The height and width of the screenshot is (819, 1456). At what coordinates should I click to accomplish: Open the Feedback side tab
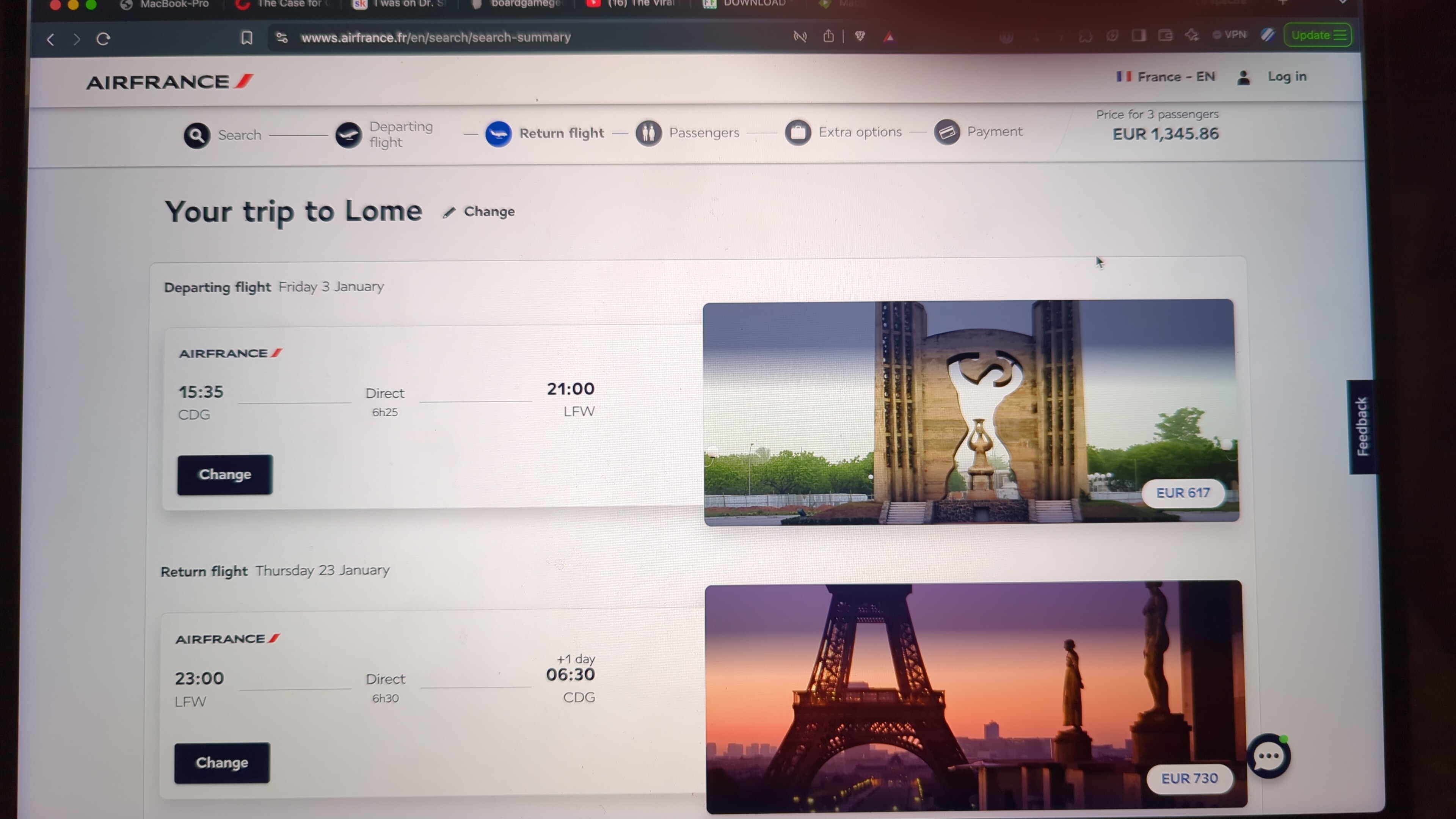pos(1362,427)
